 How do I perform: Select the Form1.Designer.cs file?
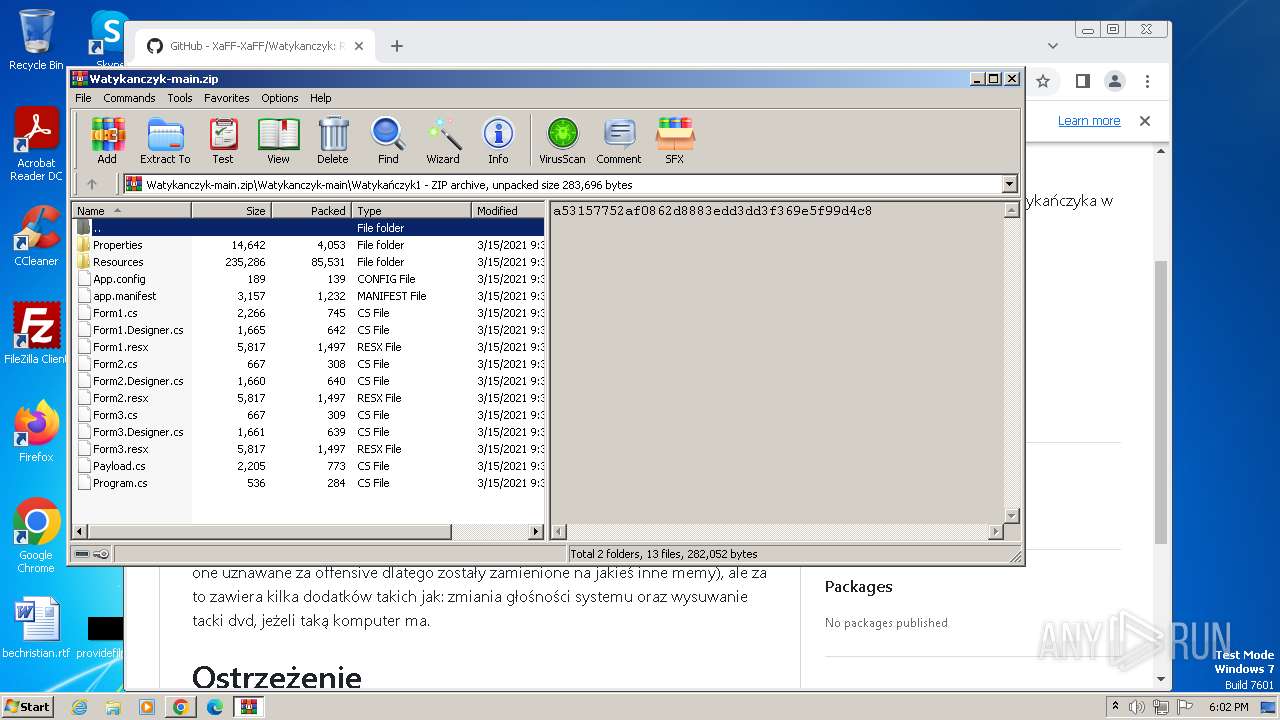pyautogui.click(x=308, y=330)
